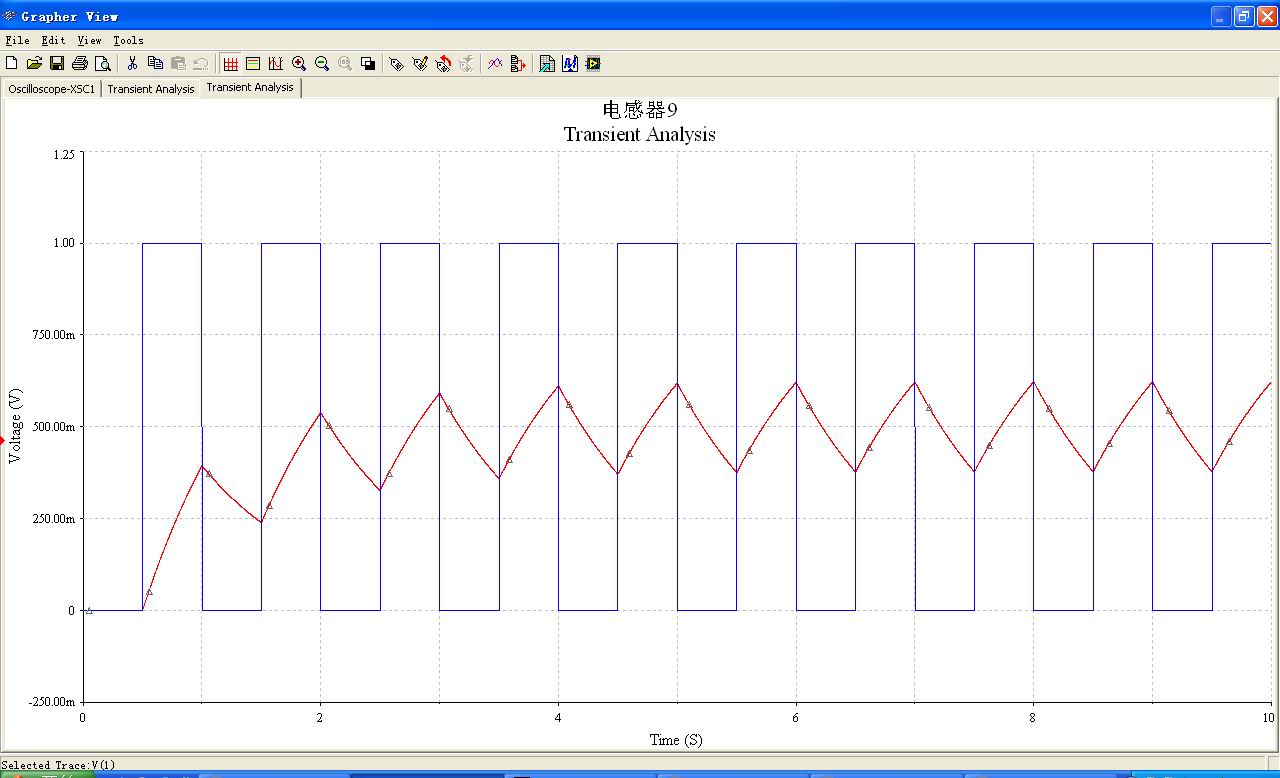This screenshot has height=778, width=1280.
Task: Switch to the first Transient Analysis tab
Action: click(151, 88)
